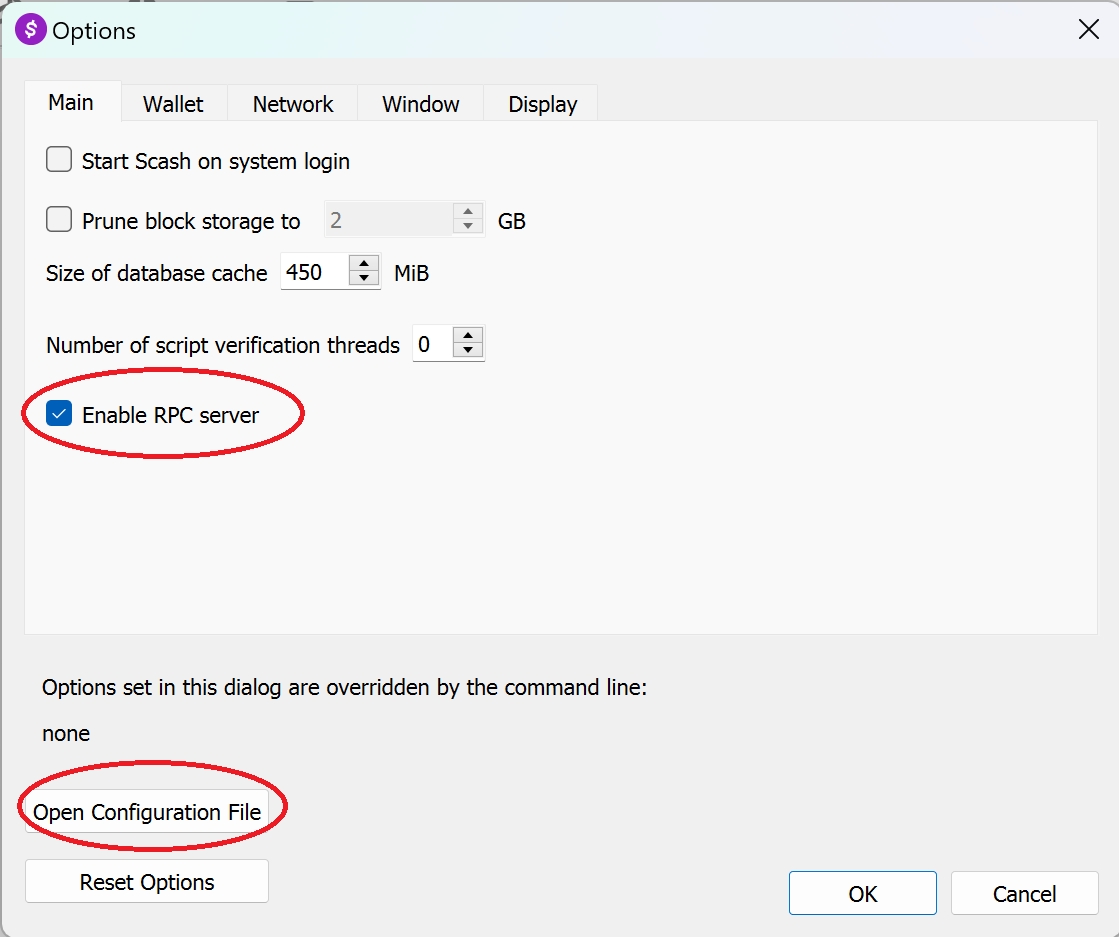Open the Wallet tab
1119x937 pixels.
click(173, 104)
